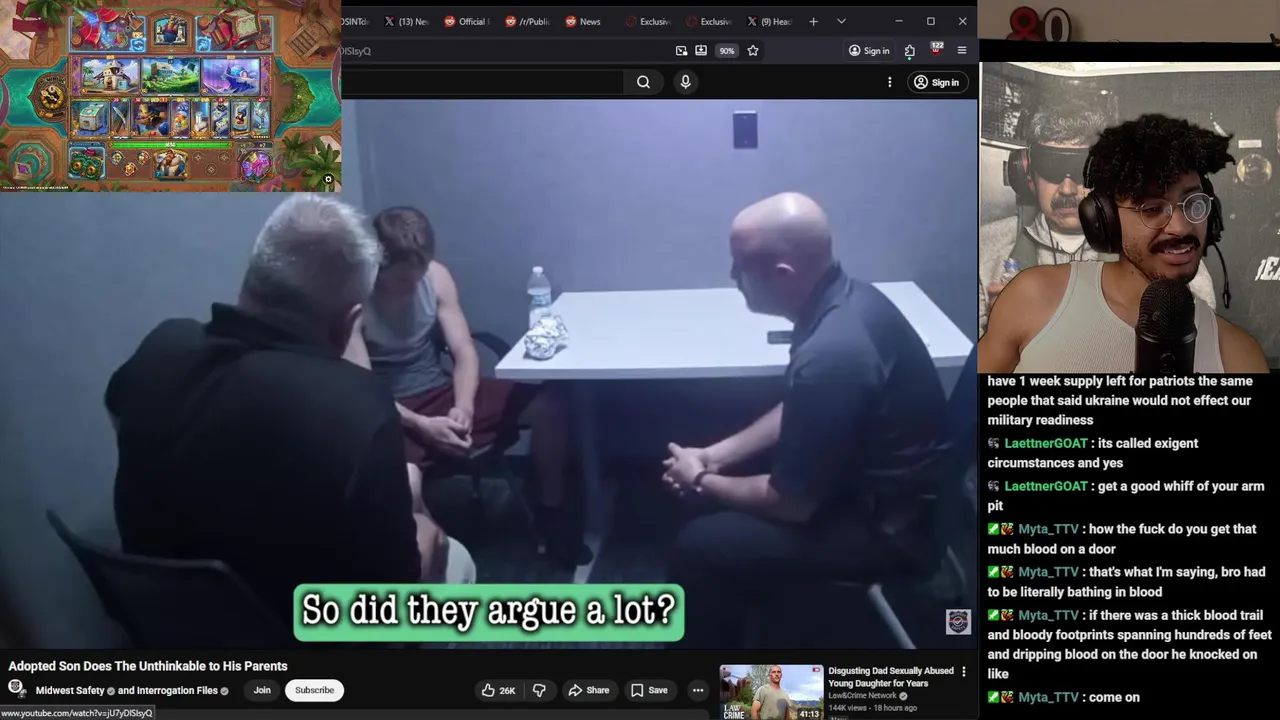Click the channel watermark in the video's corner

coord(958,622)
